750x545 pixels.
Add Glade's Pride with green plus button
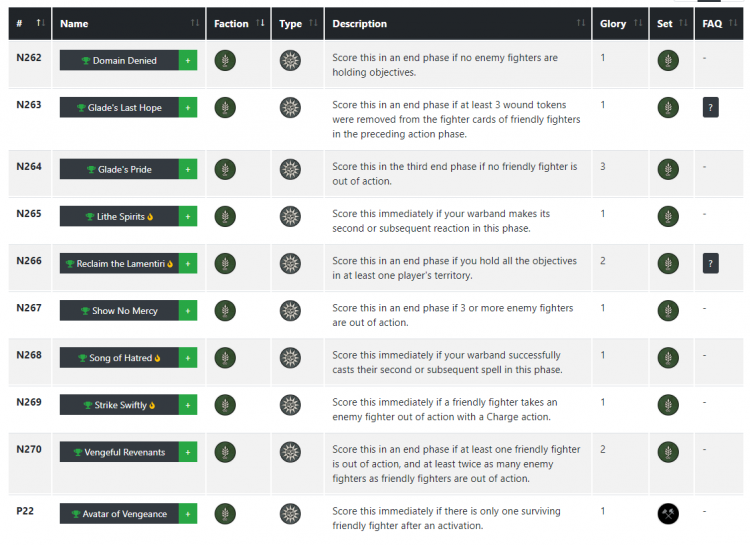[188, 169]
